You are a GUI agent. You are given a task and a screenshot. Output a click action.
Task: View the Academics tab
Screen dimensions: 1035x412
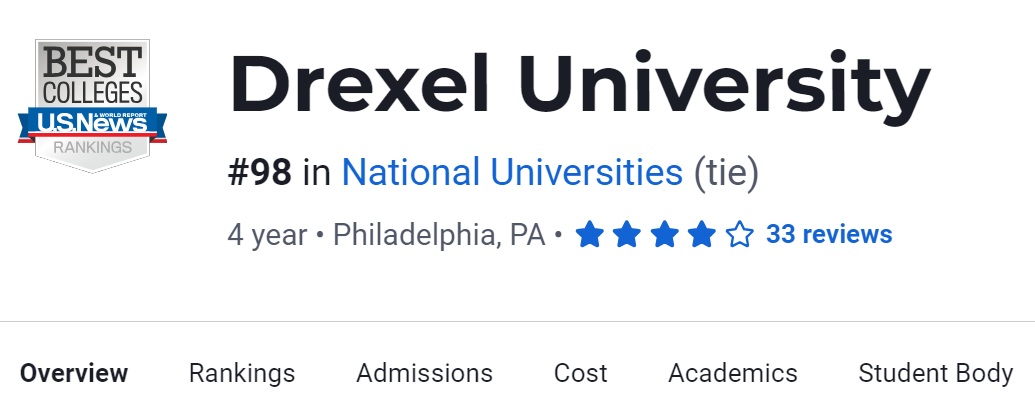coord(733,374)
